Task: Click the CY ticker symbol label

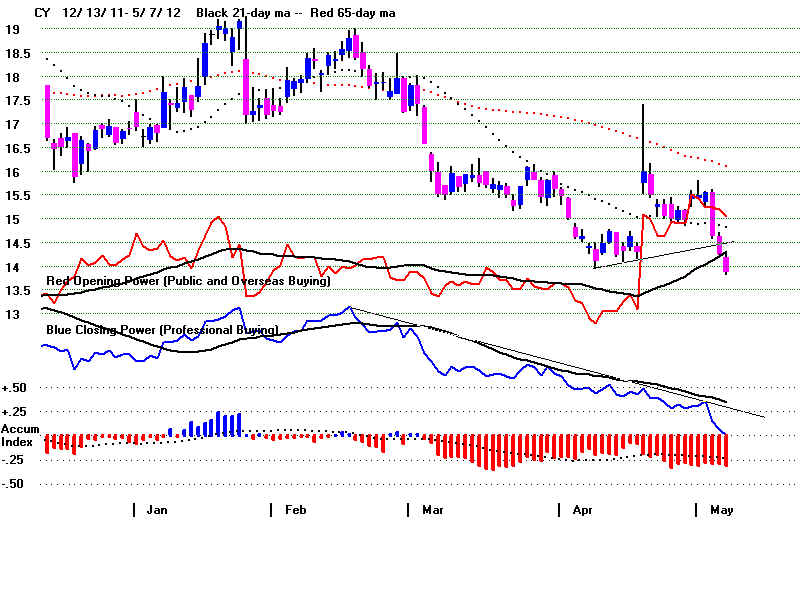Action: 42,12
